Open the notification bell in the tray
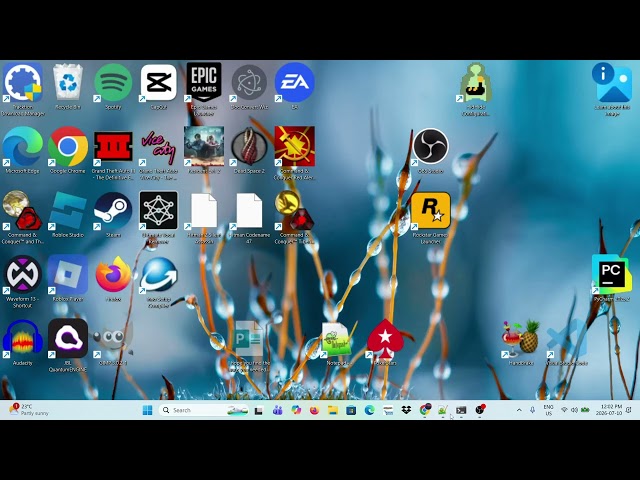 [x=629, y=410]
